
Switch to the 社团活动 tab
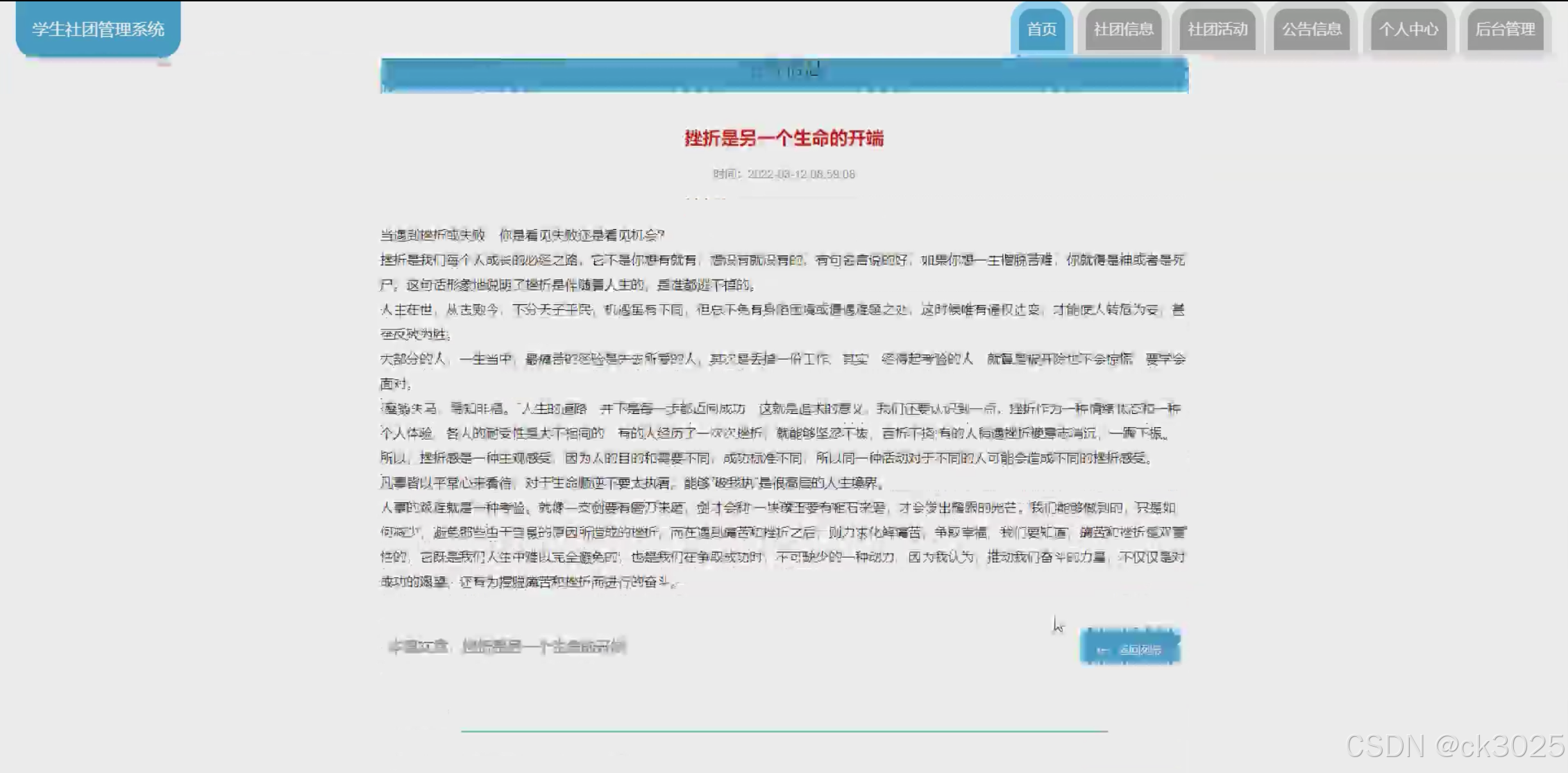point(1217,29)
